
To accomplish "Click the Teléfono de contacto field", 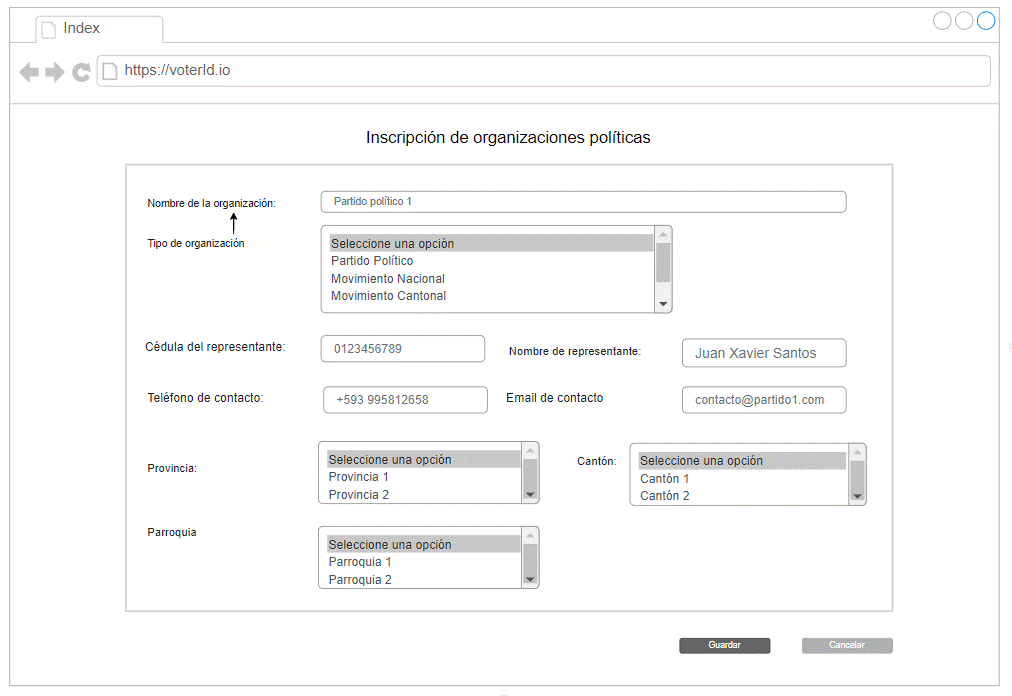I will 405,400.
